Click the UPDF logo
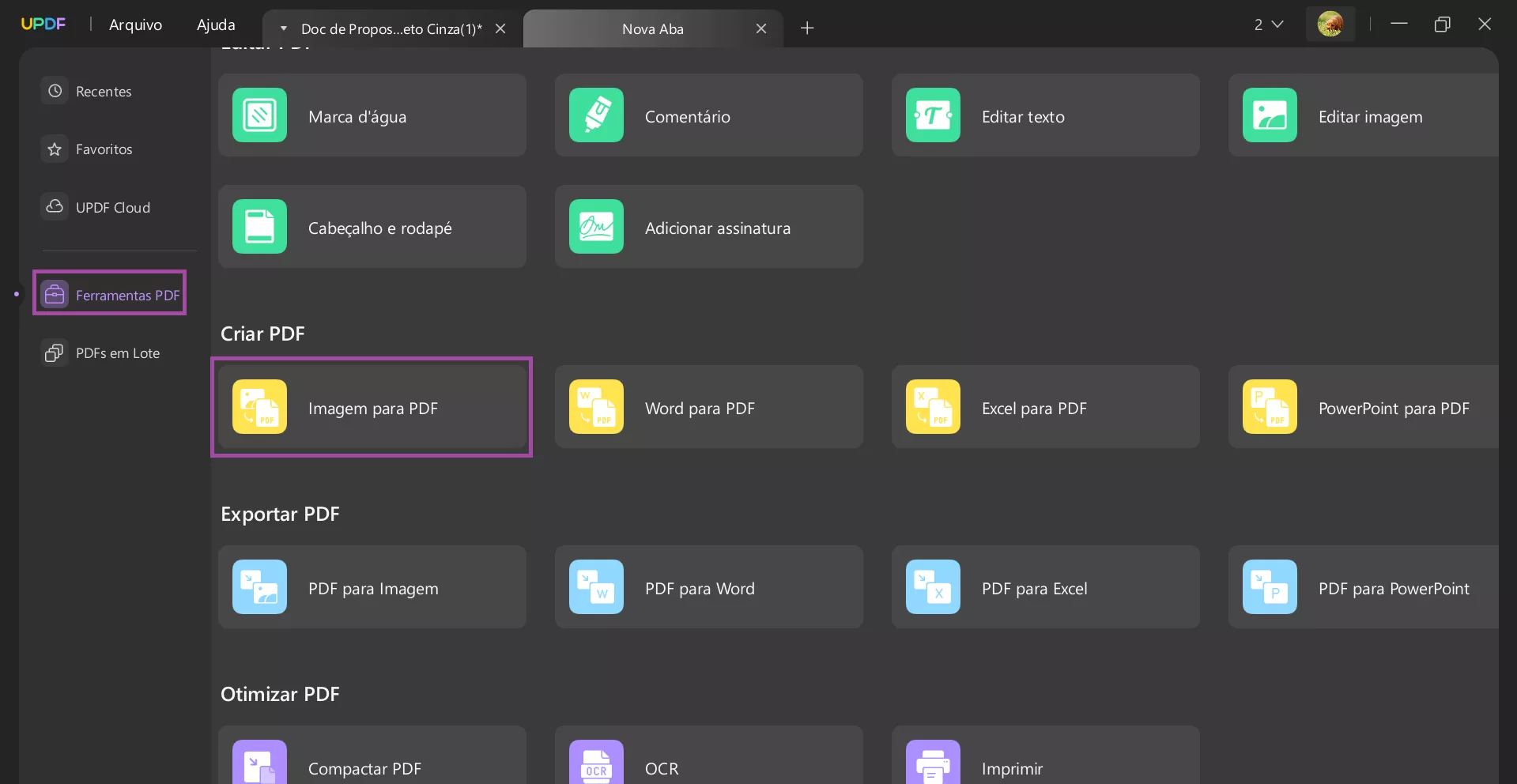Screen dimensions: 1517x784 point(43,24)
